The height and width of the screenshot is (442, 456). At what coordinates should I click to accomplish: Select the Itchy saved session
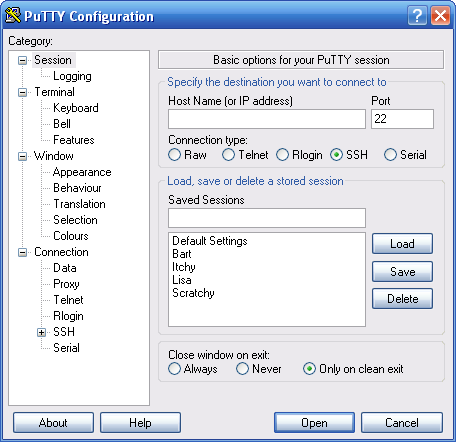184,267
